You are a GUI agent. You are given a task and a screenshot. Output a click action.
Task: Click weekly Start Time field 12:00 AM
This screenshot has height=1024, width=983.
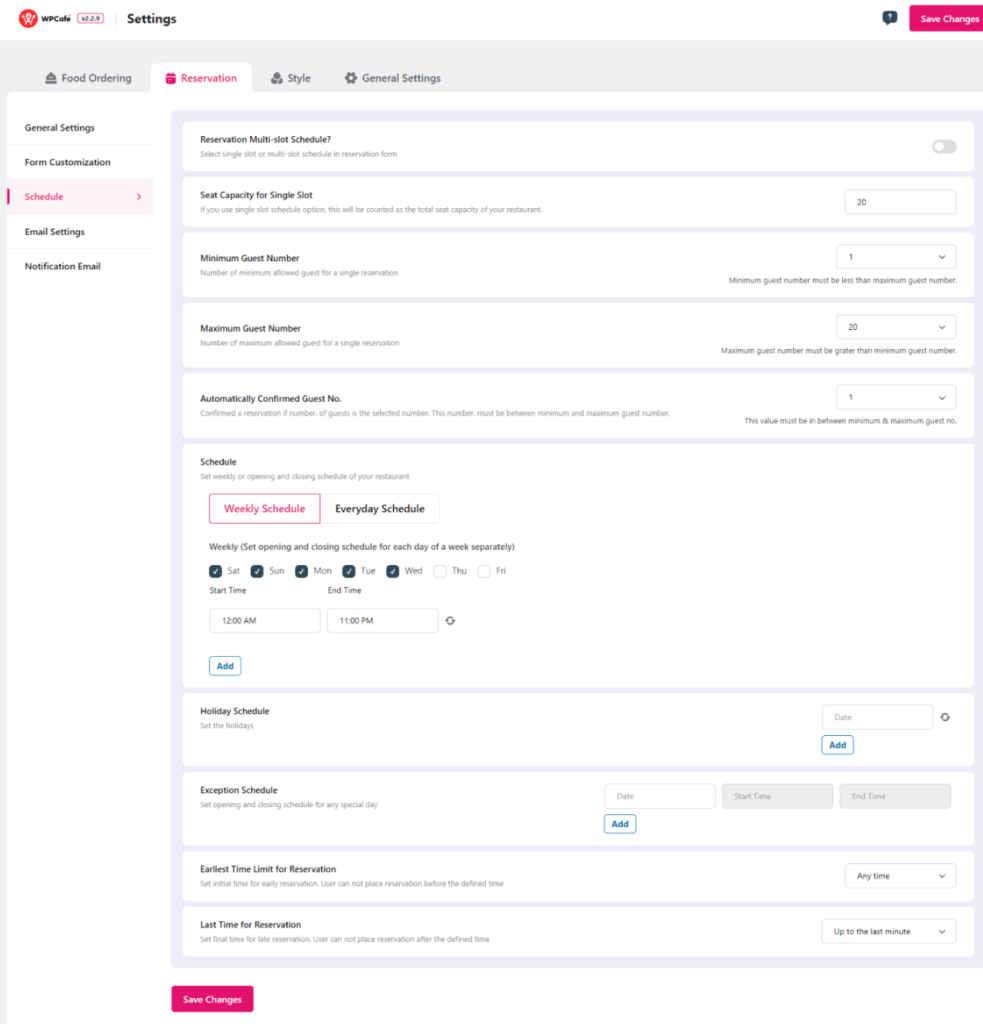pyautogui.click(x=265, y=620)
